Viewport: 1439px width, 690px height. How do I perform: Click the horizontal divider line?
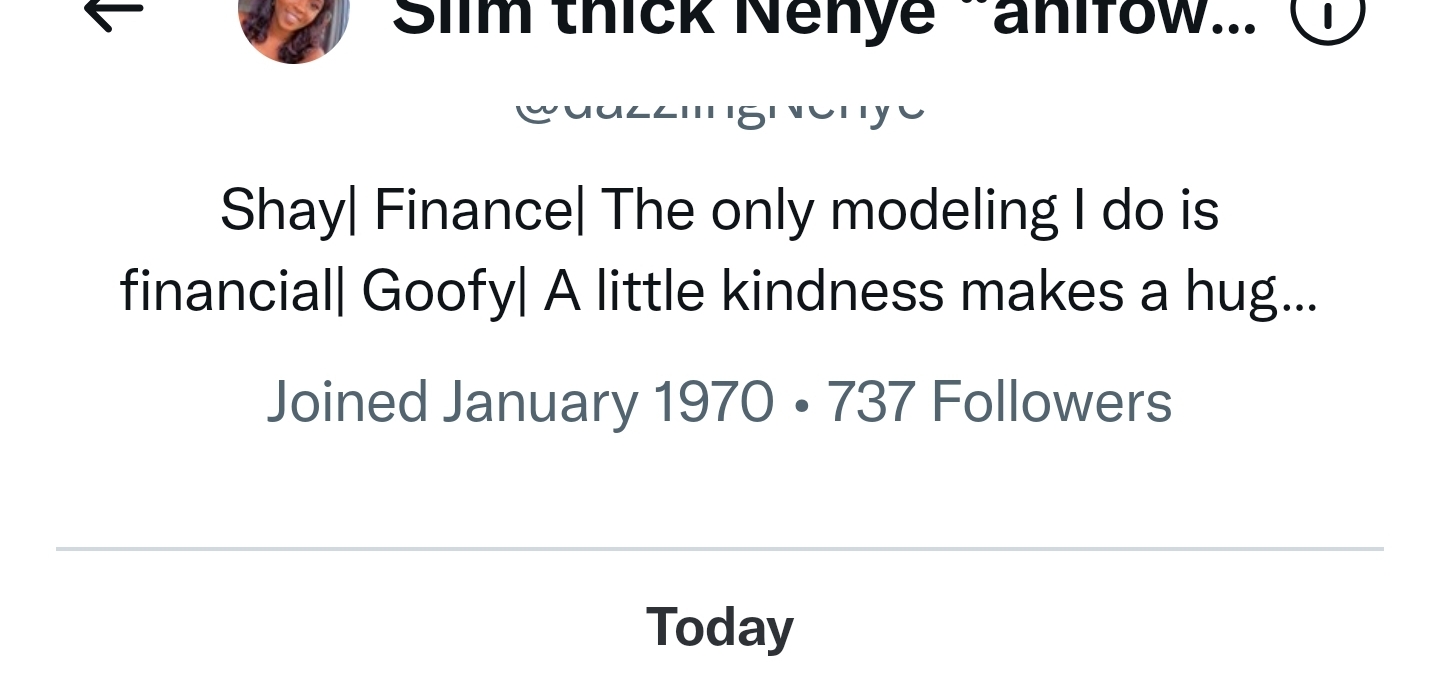(x=719, y=549)
